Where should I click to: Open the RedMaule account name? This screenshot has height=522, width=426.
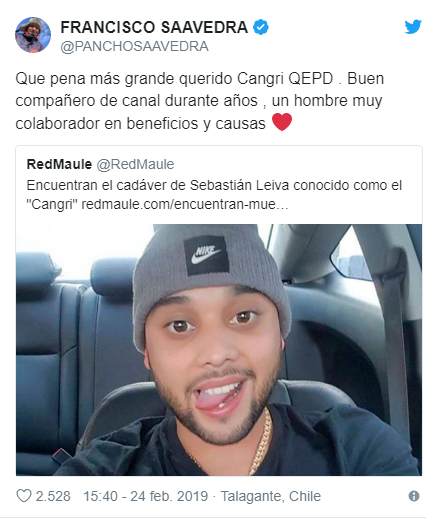(x=59, y=164)
